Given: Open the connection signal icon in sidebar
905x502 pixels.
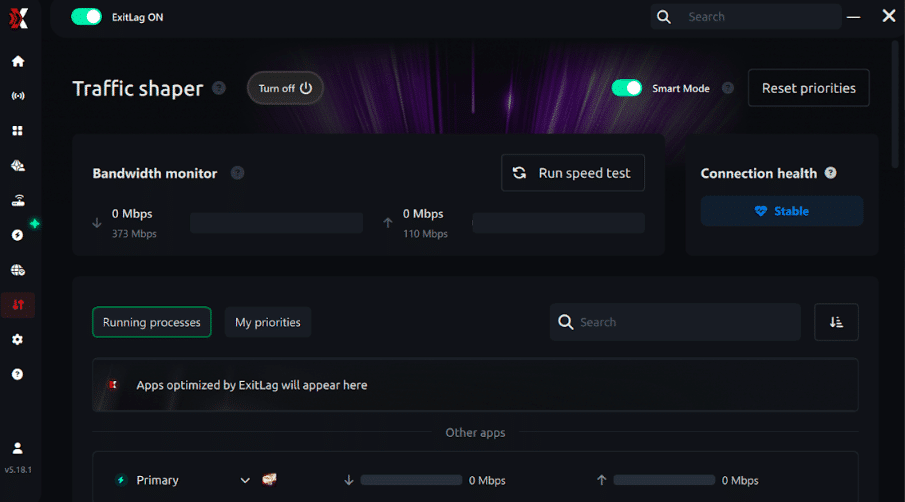Looking at the screenshot, I should pyautogui.click(x=17, y=96).
